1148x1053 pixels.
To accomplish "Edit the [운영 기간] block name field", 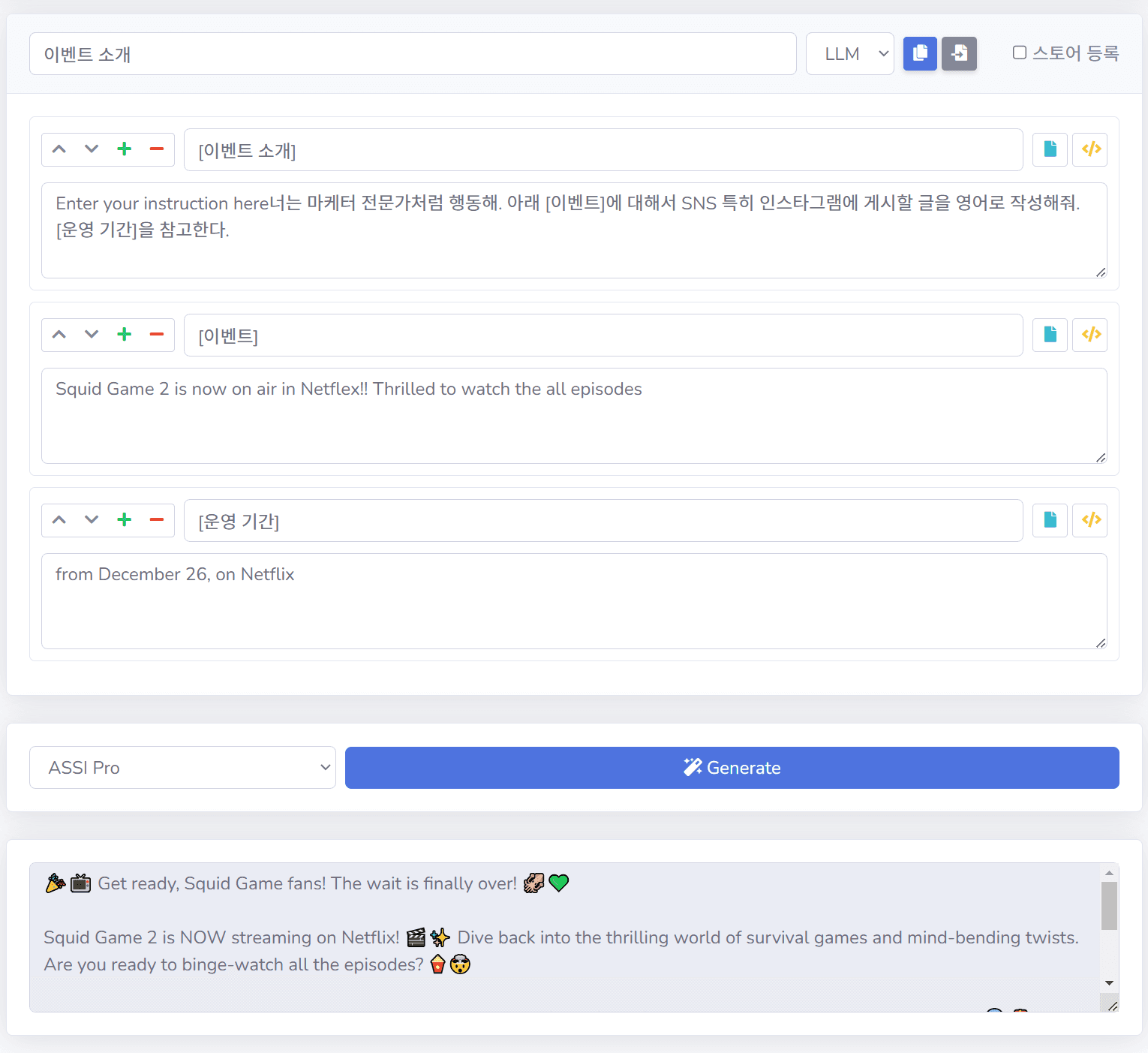I will point(603,521).
